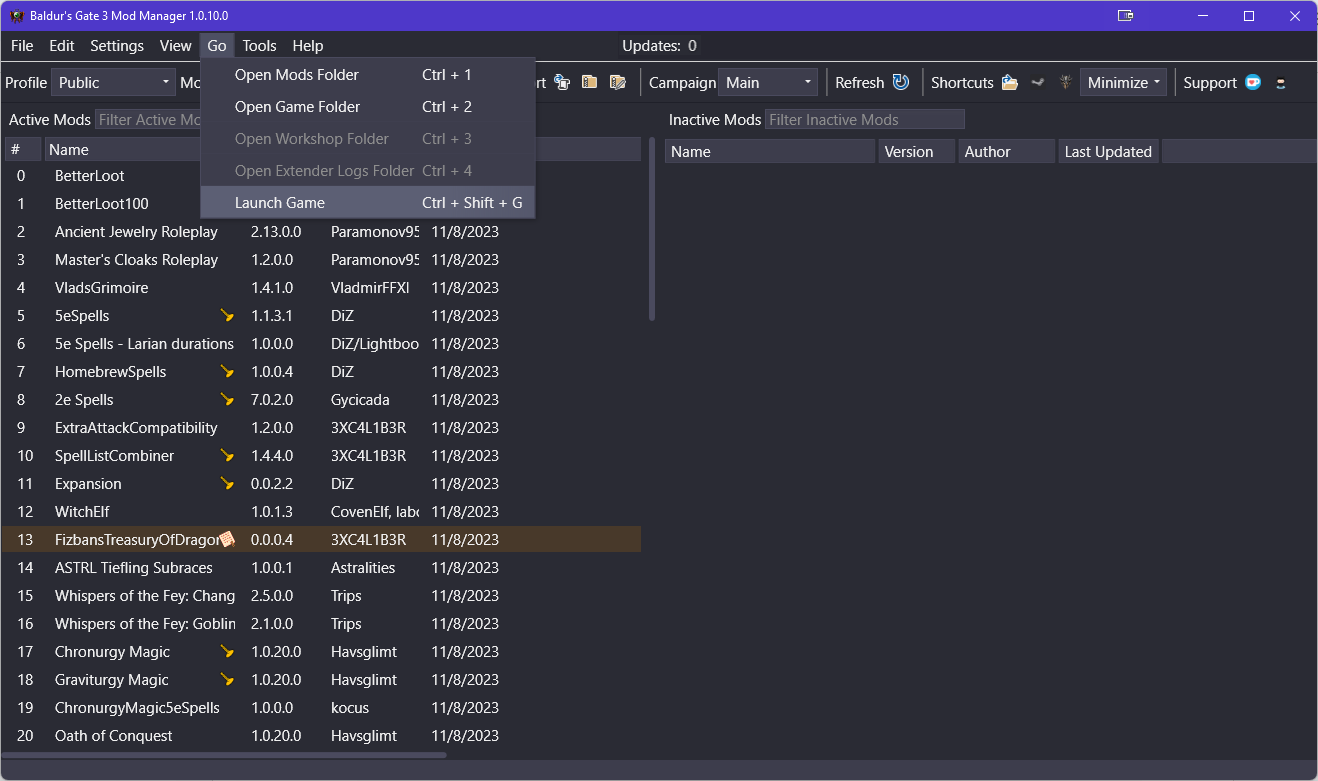This screenshot has height=781, width=1318.
Task: Click the Active Mods vertical scrollbar thumb
Action: click(x=652, y=229)
